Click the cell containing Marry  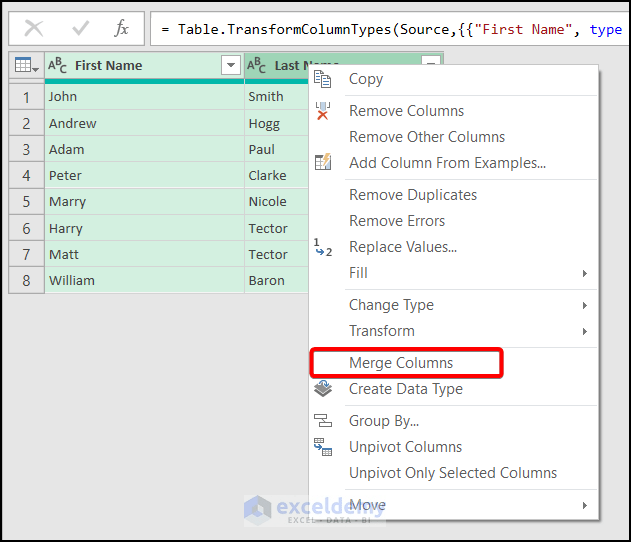pyautogui.click(x=144, y=202)
